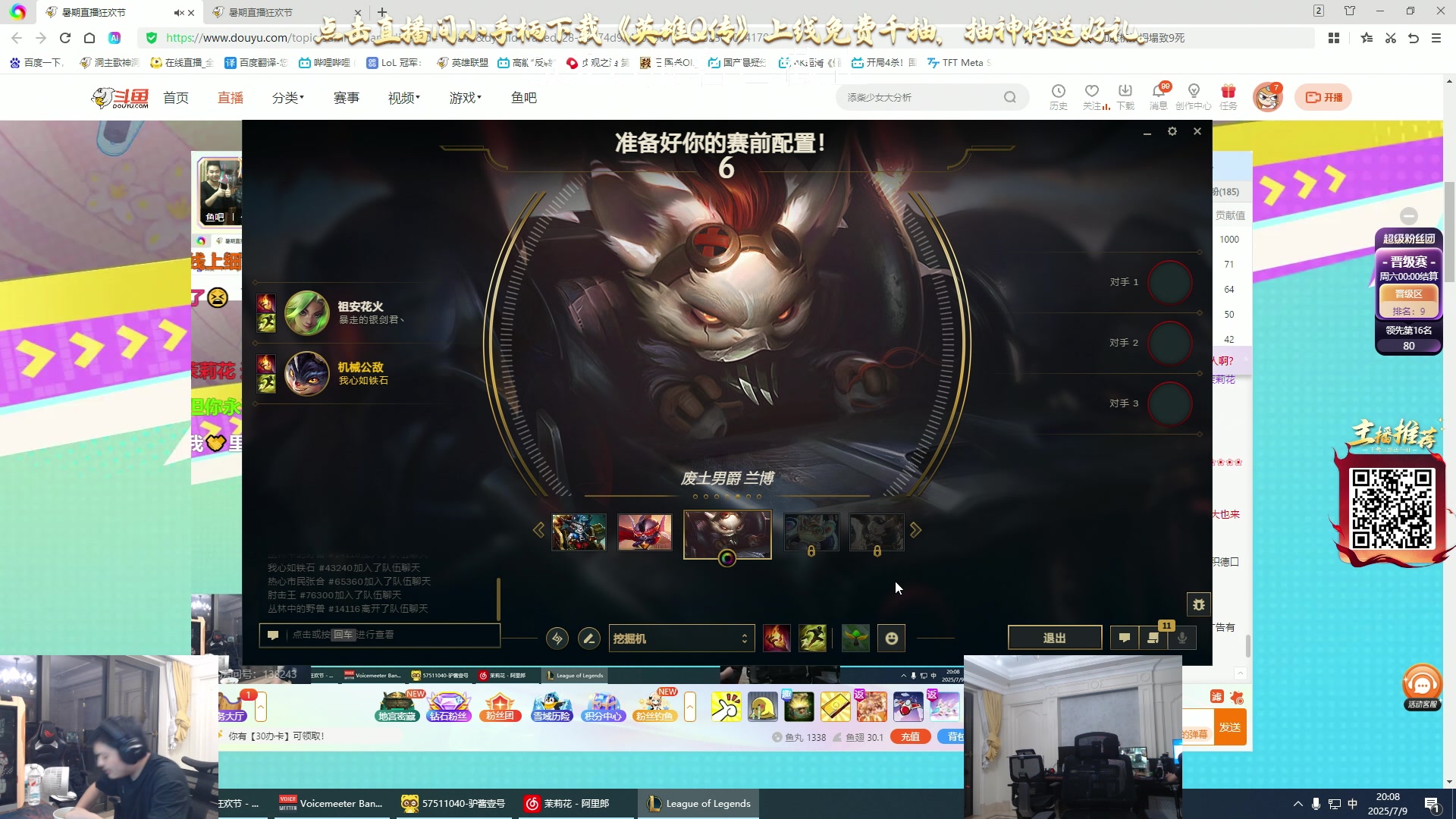Viewport: 1456px width, 819px height.
Task: Select the first skin thumbnail in carousel
Action: (579, 532)
